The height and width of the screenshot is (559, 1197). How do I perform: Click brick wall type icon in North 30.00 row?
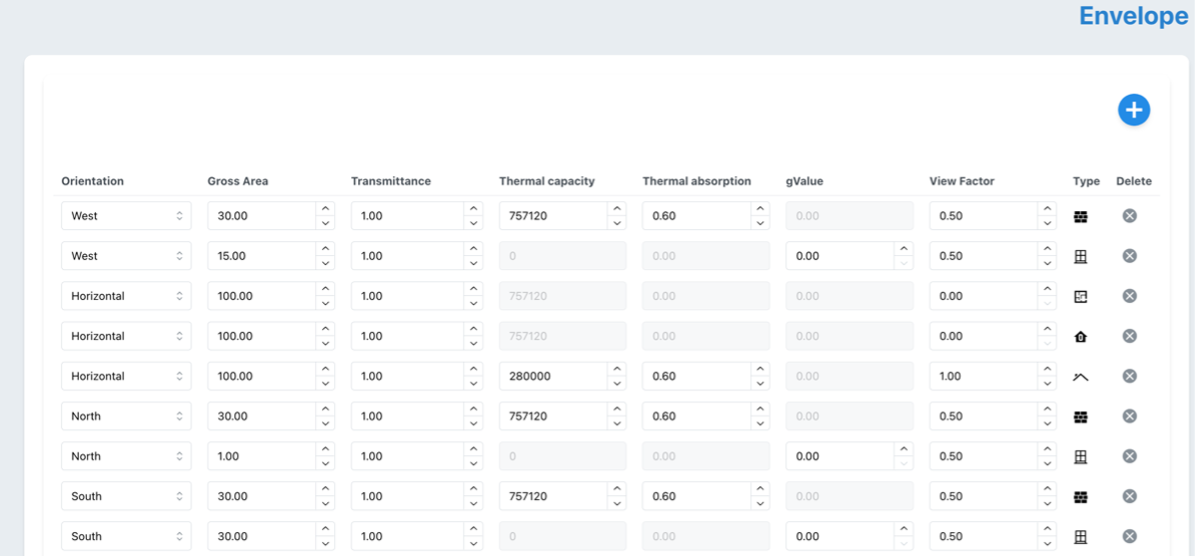pyautogui.click(x=1080, y=417)
